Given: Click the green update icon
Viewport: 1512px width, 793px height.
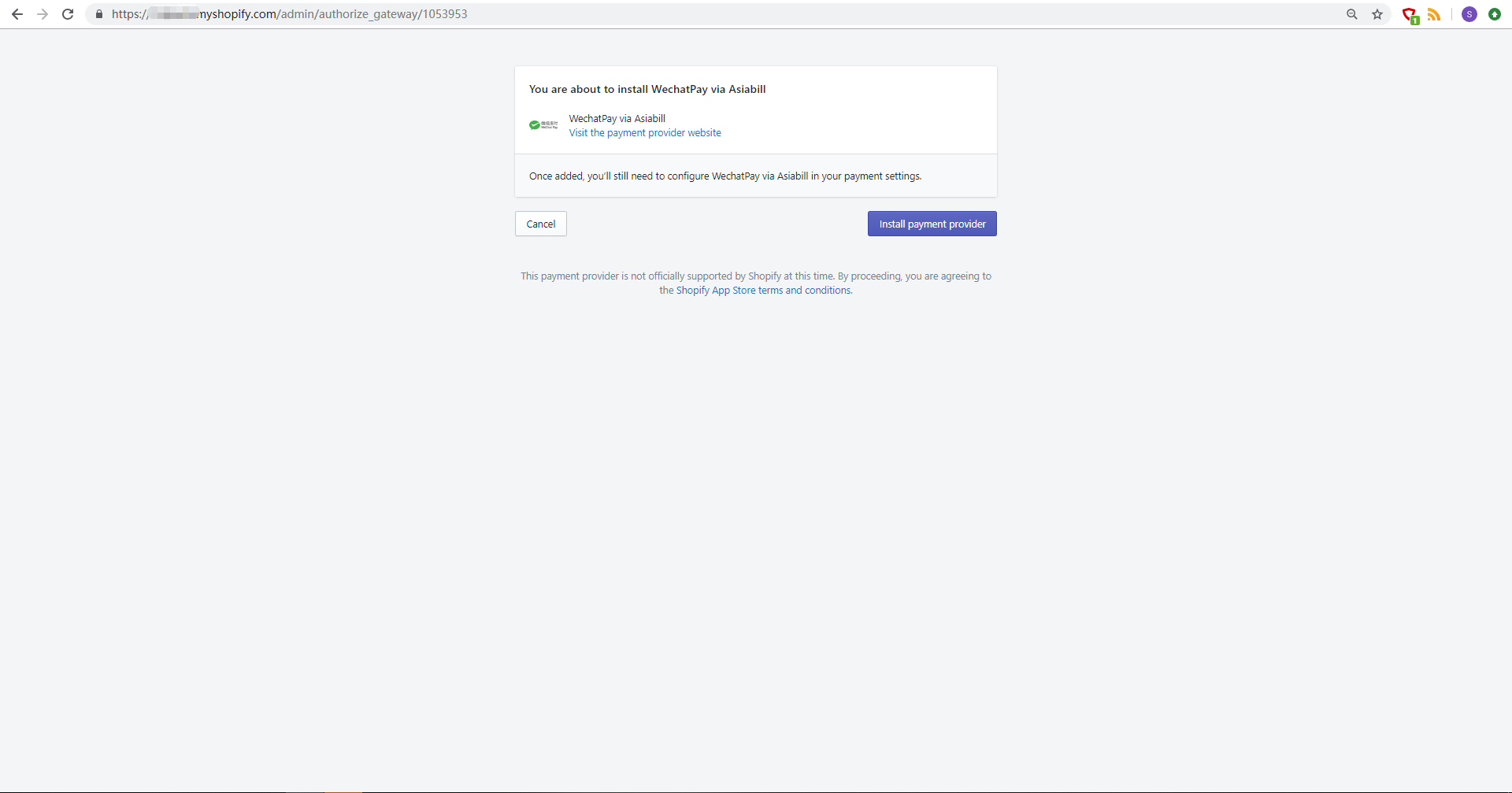Looking at the screenshot, I should [x=1495, y=14].
